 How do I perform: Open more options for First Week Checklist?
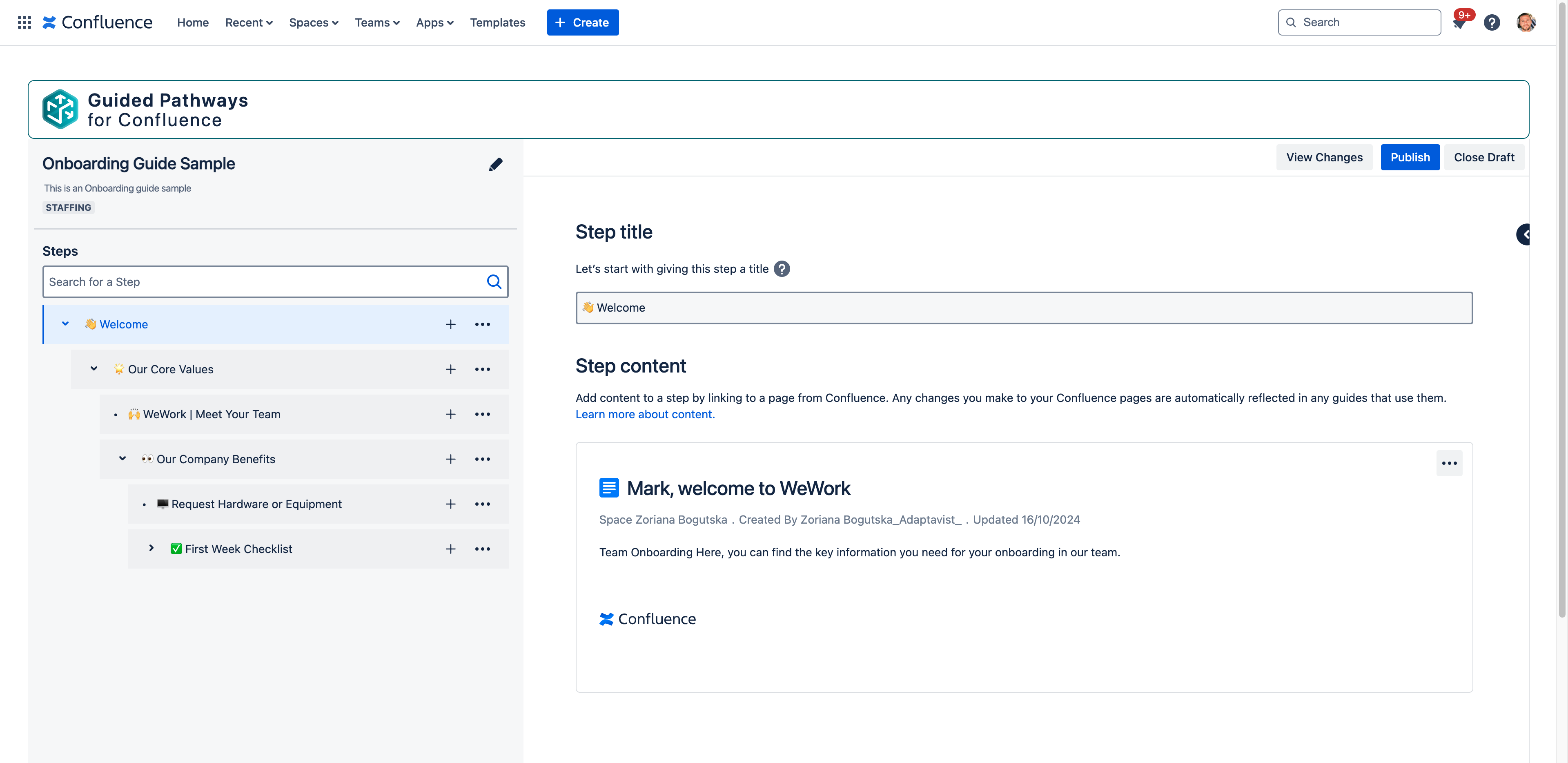tap(483, 549)
